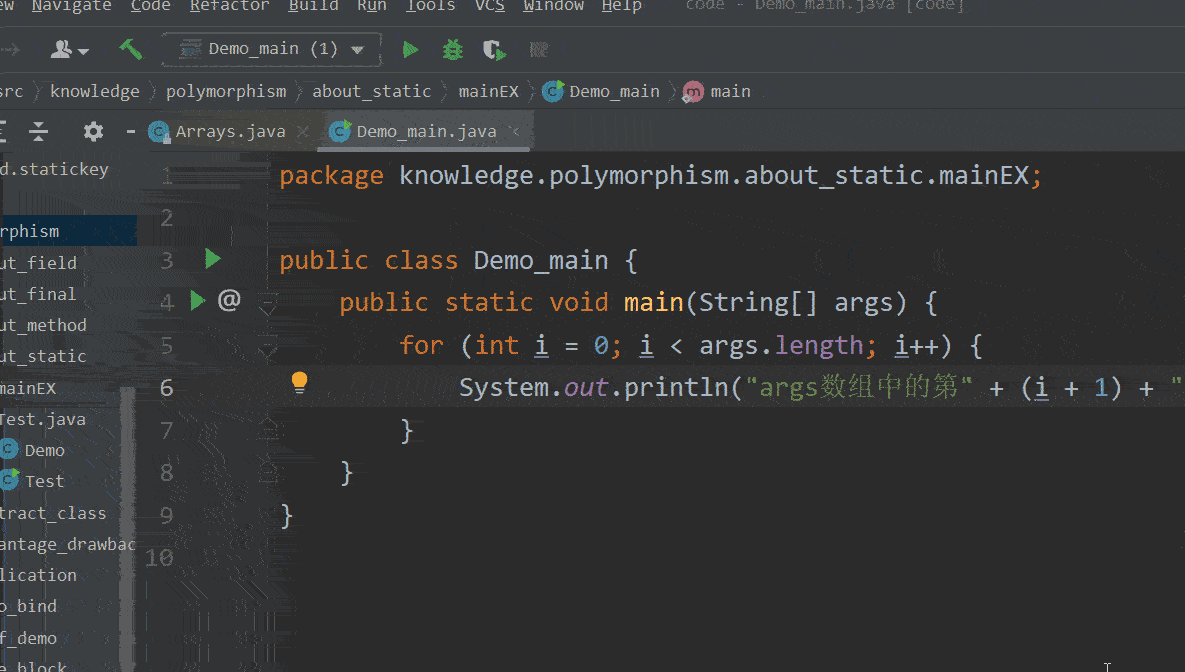Click the yellow lightbulb intention icon
The width and height of the screenshot is (1185, 672).
[299, 382]
